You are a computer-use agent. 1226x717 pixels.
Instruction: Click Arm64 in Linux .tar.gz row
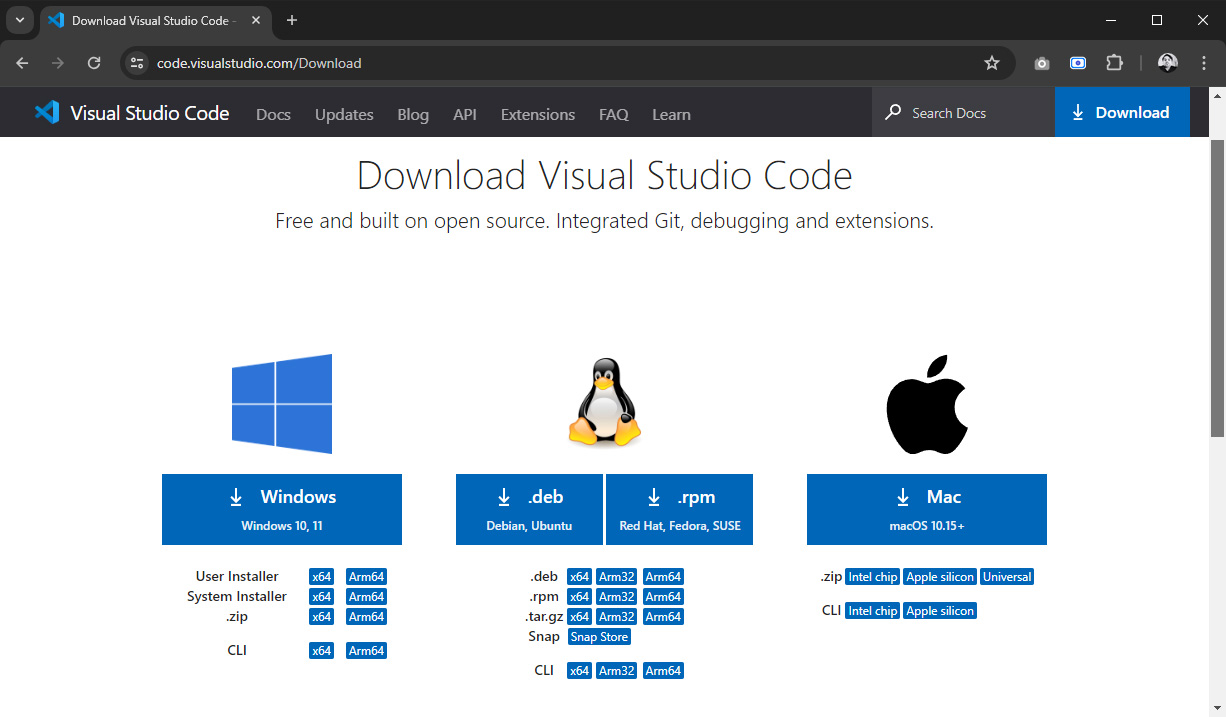click(663, 617)
